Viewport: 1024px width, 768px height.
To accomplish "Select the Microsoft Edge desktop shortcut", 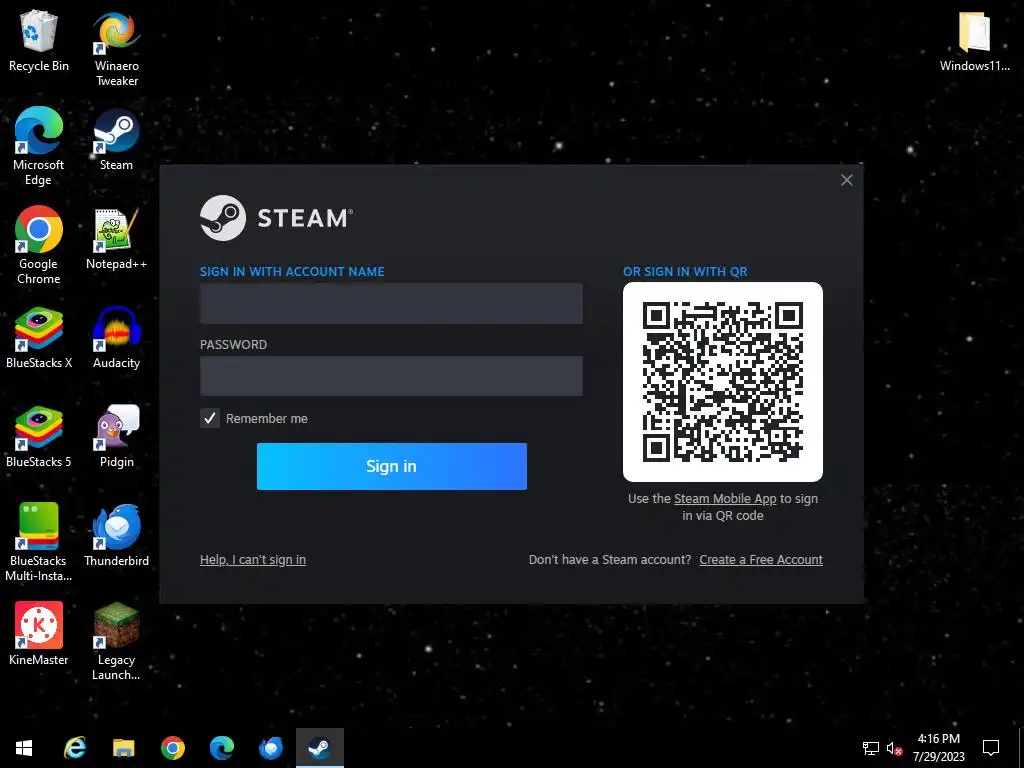I will pos(39,146).
